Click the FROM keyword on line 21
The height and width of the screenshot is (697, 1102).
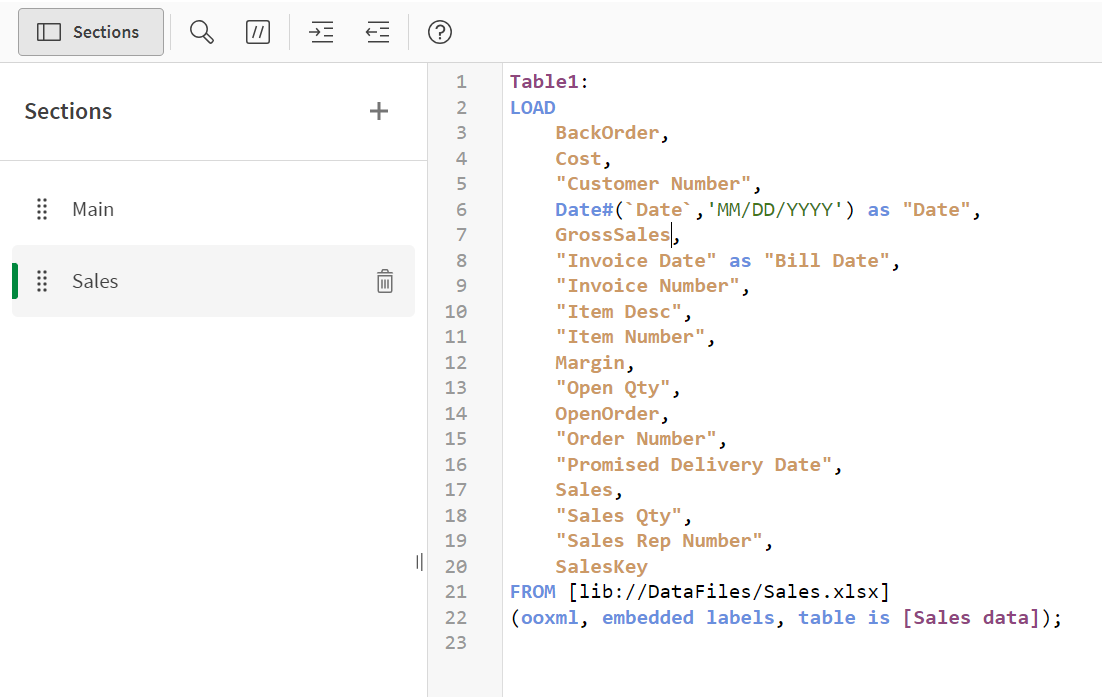pos(533,592)
